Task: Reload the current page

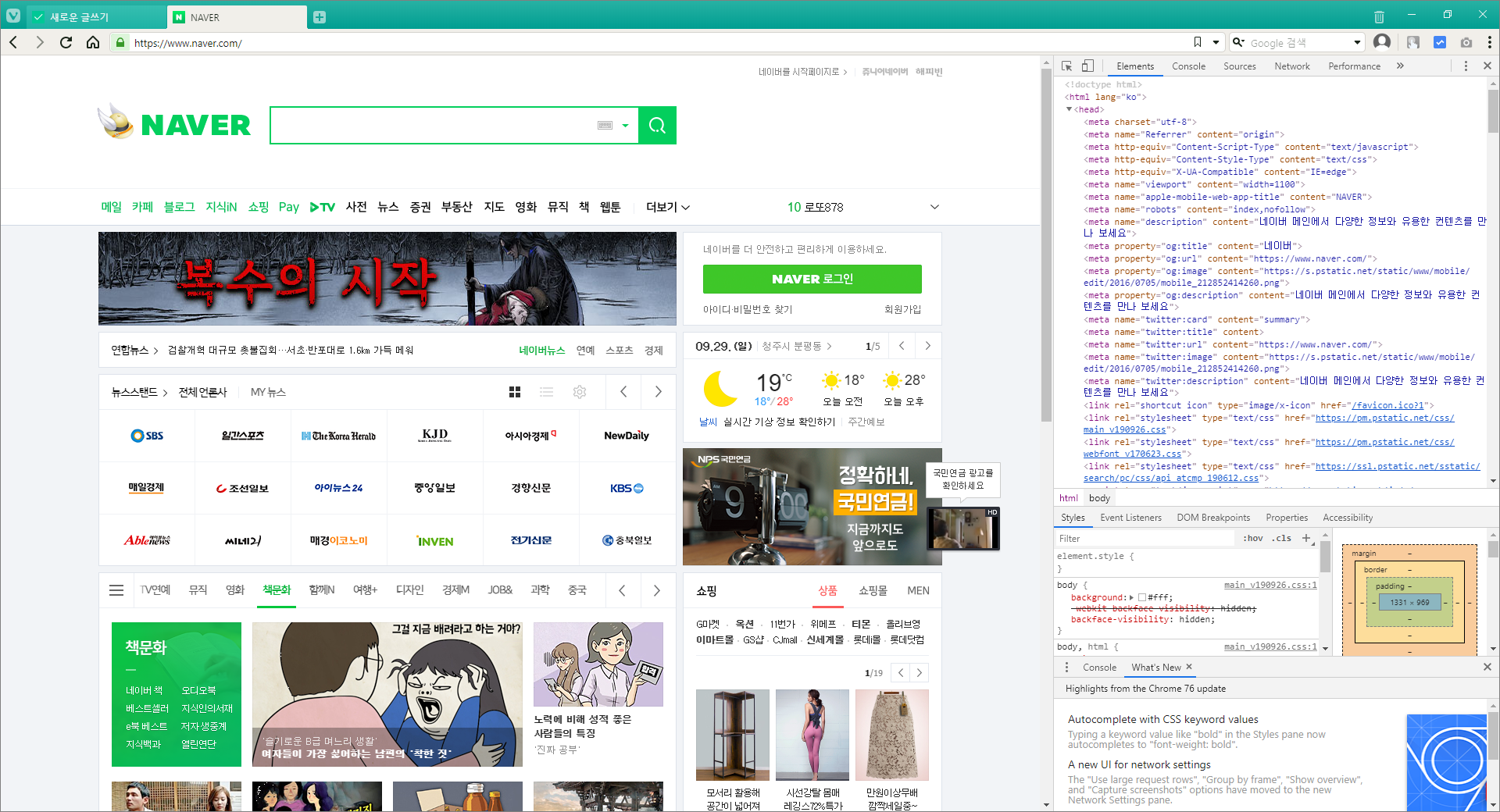Action: [x=66, y=42]
